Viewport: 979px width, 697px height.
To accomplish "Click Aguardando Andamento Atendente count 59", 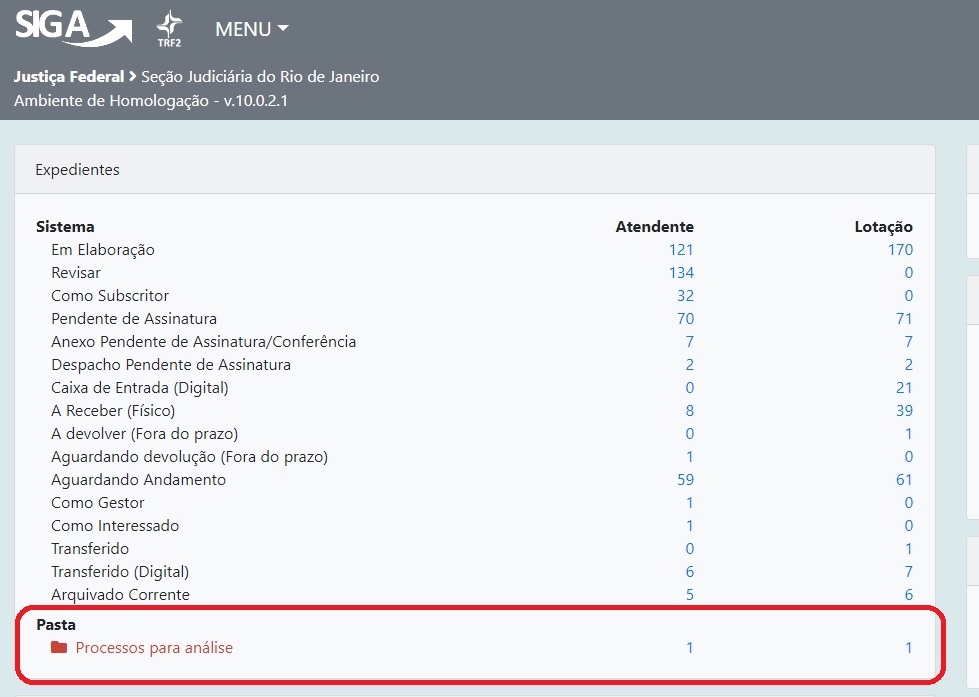I will click(x=685, y=480).
